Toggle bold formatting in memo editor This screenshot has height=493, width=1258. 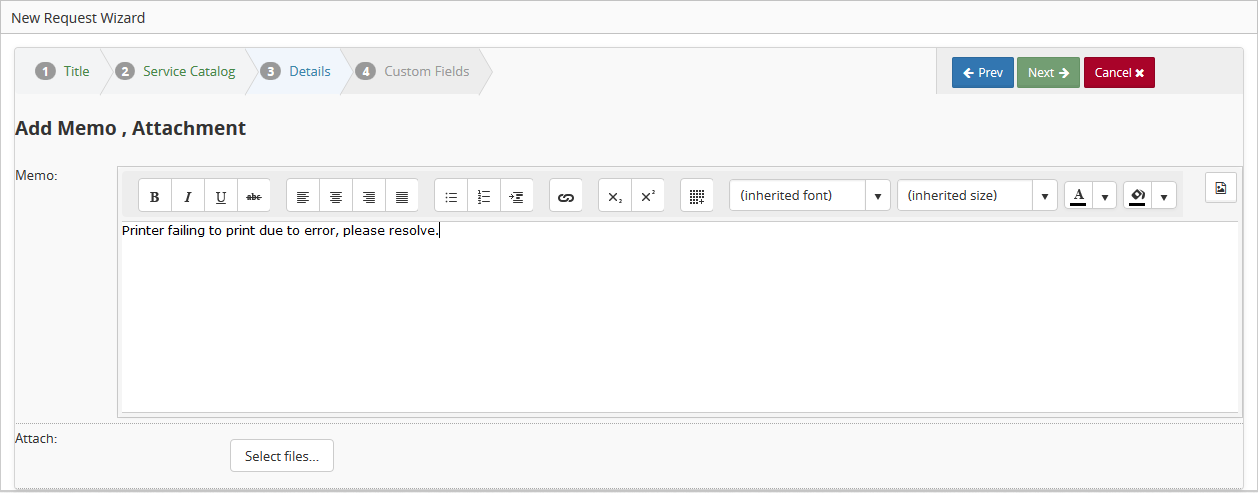coord(155,196)
